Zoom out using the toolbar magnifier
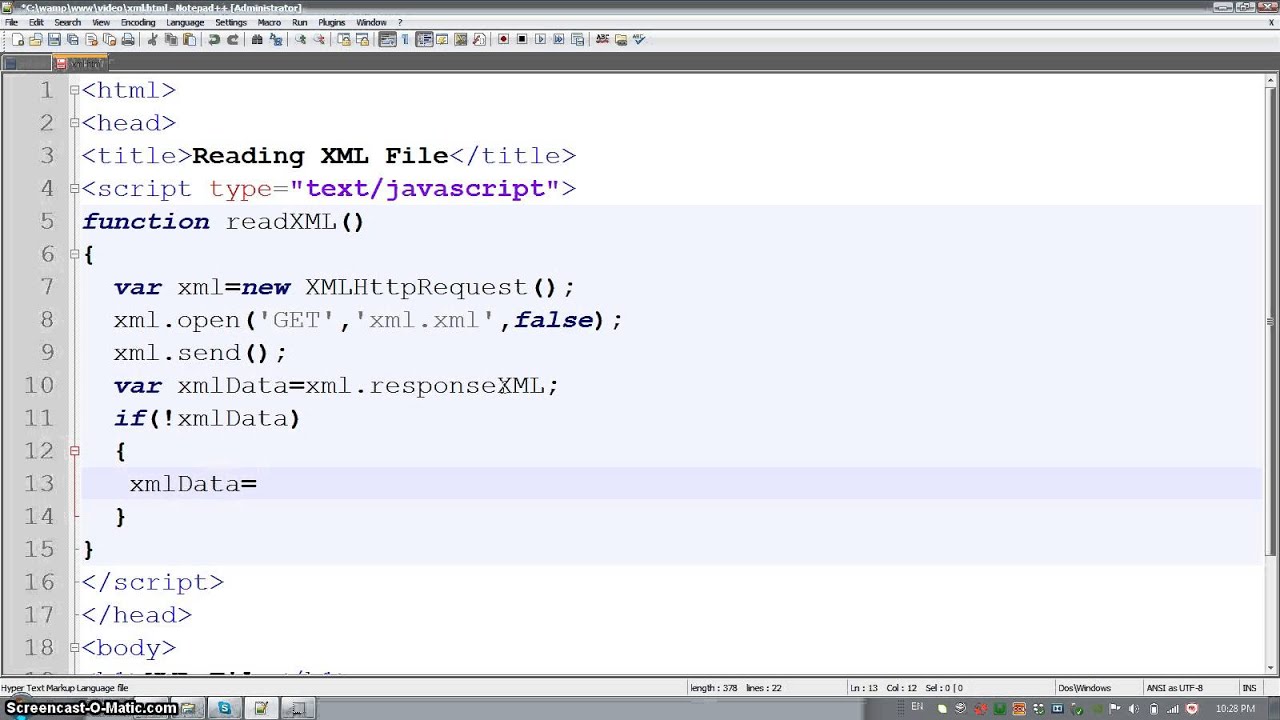 coord(319,40)
